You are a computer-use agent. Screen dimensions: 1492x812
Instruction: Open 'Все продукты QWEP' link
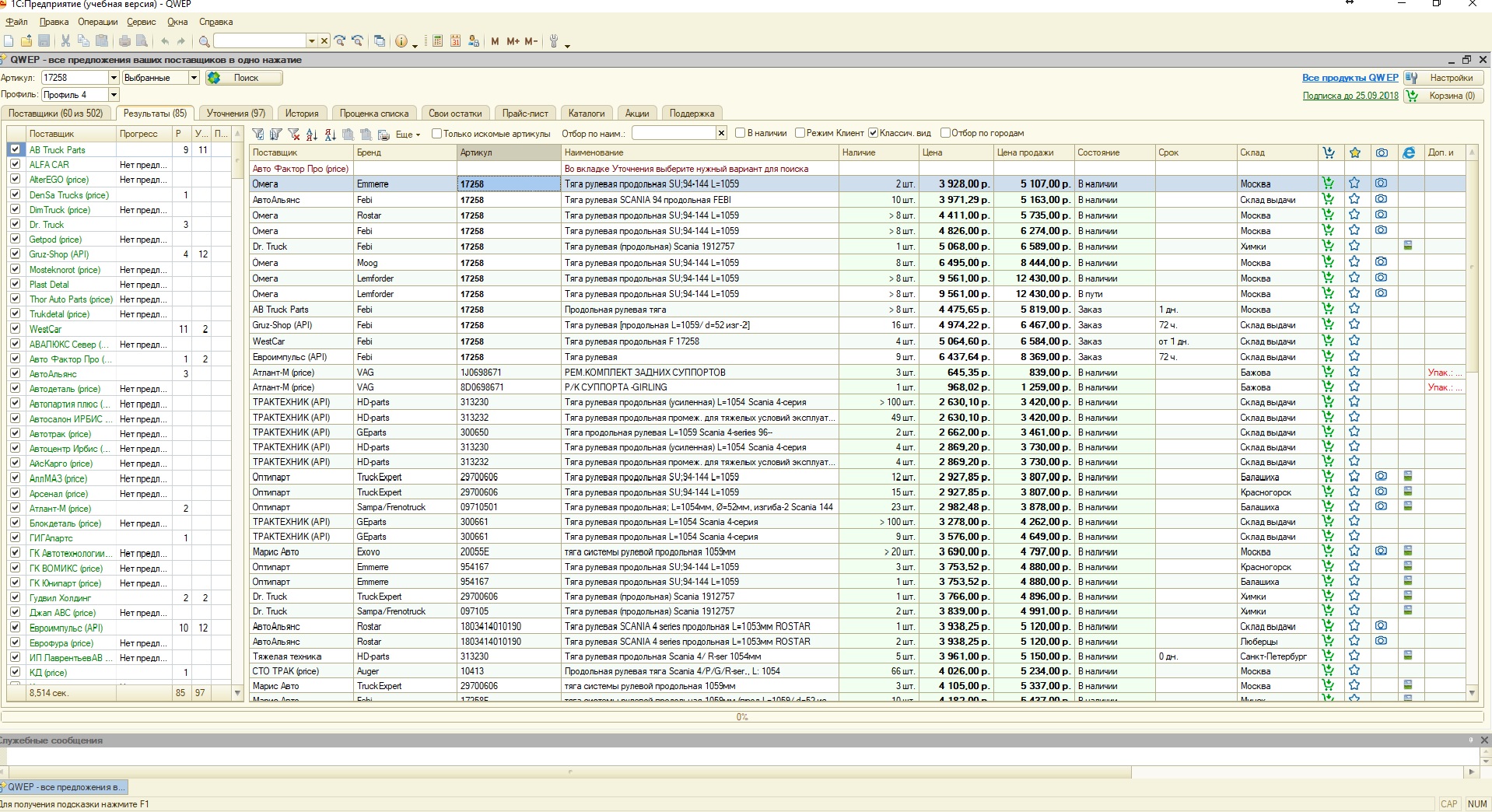(1350, 78)
